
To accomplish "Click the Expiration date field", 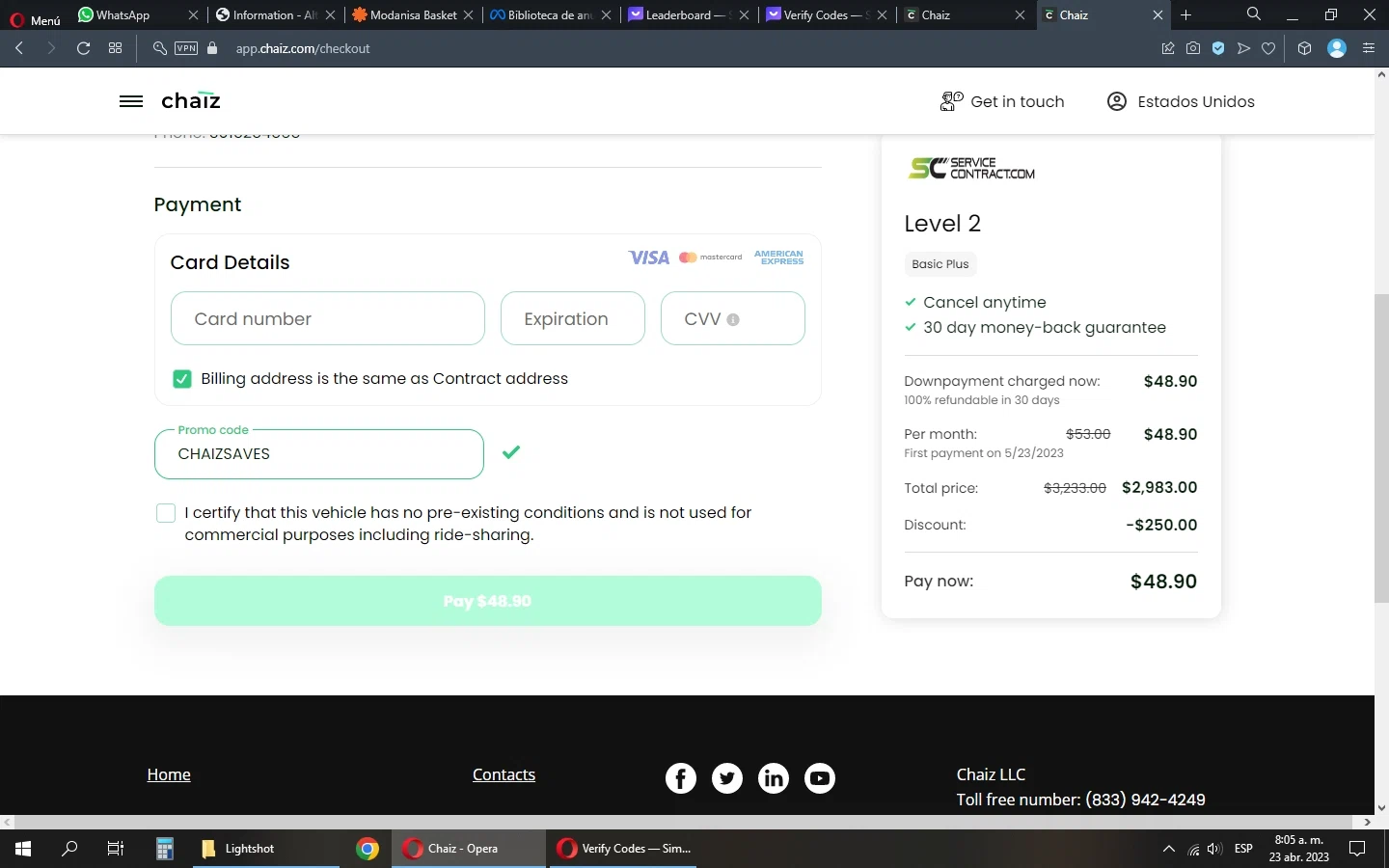I will coord(573,318).
